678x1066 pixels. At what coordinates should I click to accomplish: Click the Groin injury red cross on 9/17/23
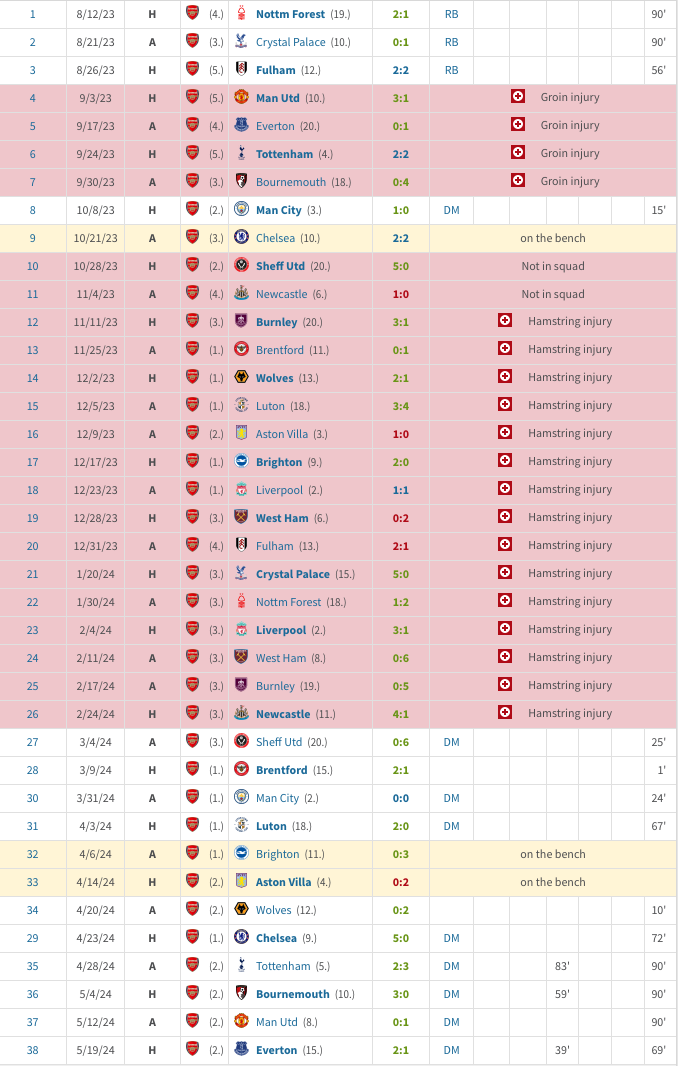pyautogui.click(x=518, y=125)
